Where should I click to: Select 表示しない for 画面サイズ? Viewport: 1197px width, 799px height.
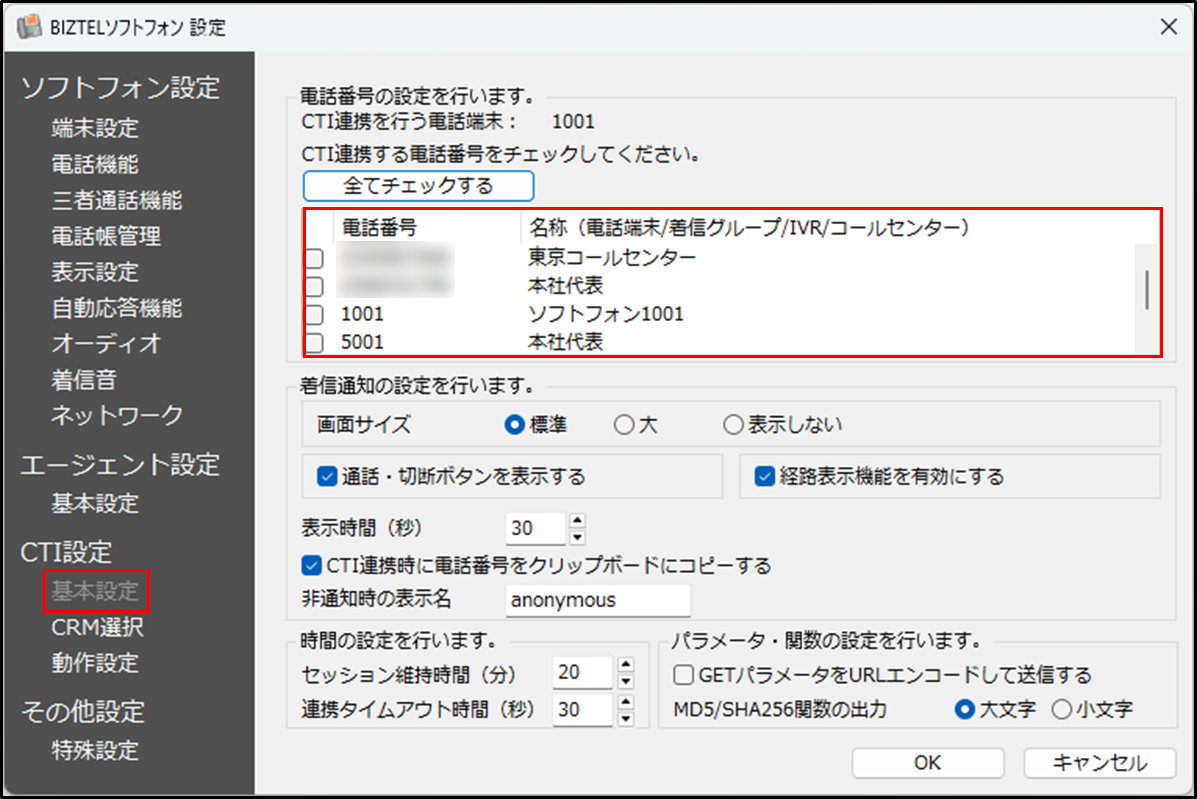732,424
